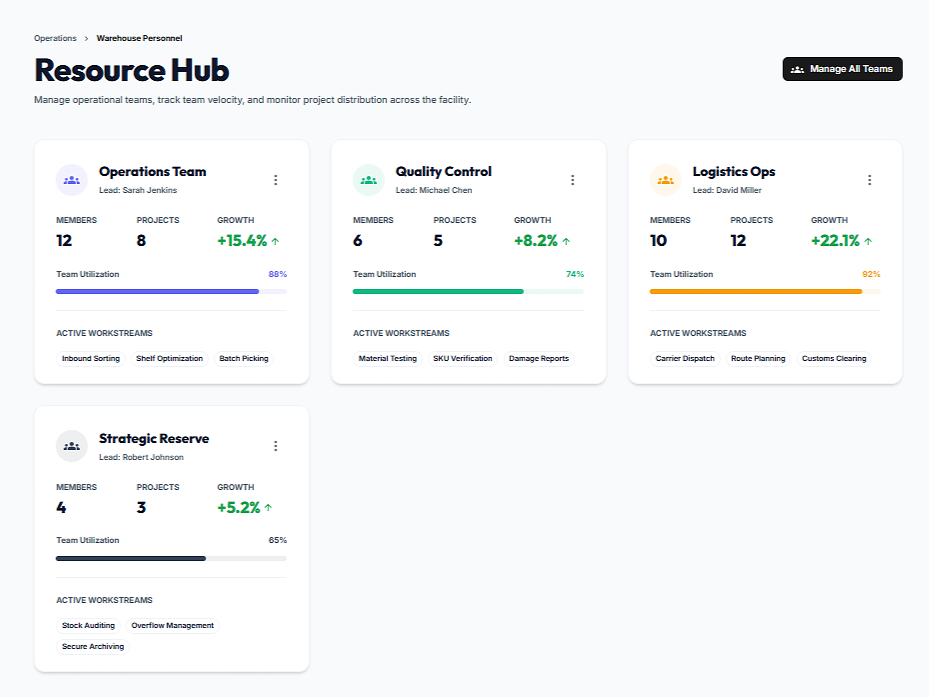Choose the SKU Verification workstream tag
Screen dimensions: 929x697
click(x=462, y=358)
